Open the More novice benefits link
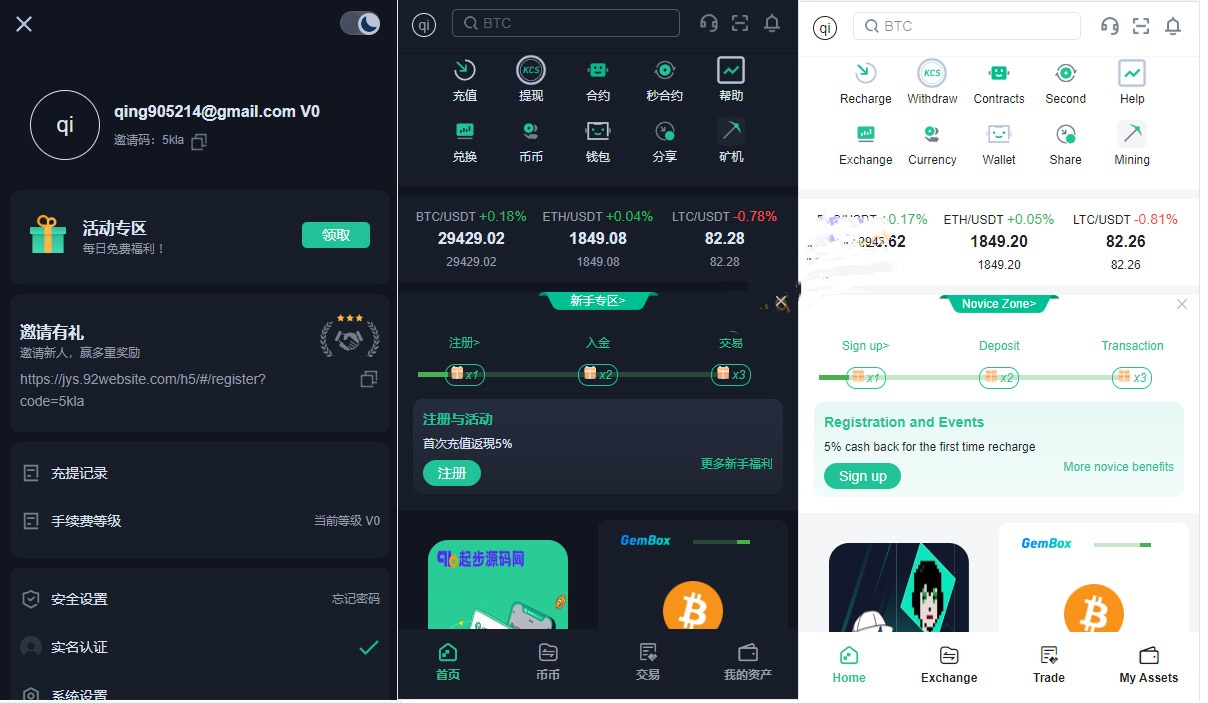Screen dimensions: 1208x703 point(1118,467)
